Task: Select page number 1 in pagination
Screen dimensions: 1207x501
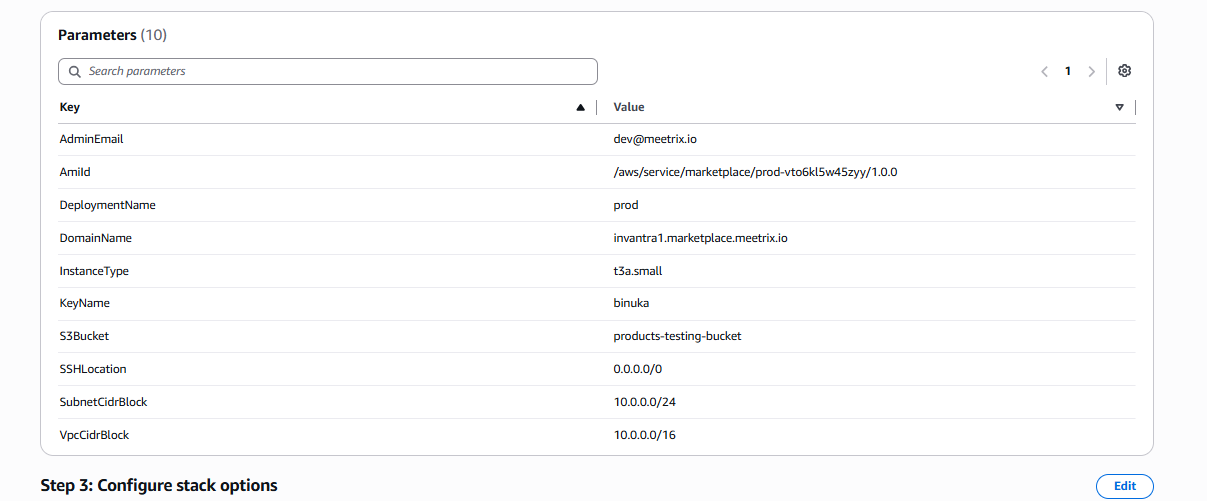Action: point(1068,71)
